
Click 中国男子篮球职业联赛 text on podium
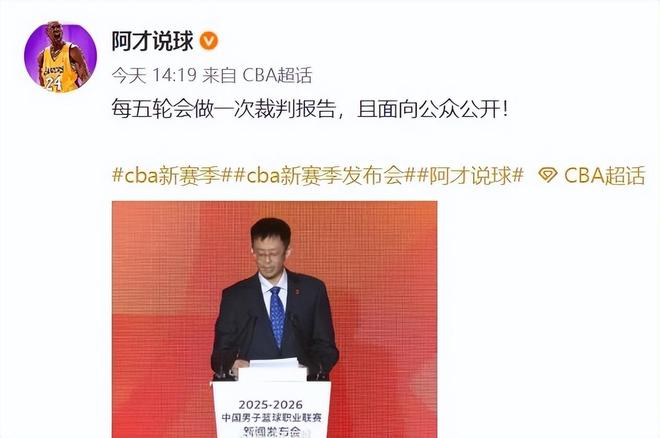pyautogui.click(x=271, y=418)
